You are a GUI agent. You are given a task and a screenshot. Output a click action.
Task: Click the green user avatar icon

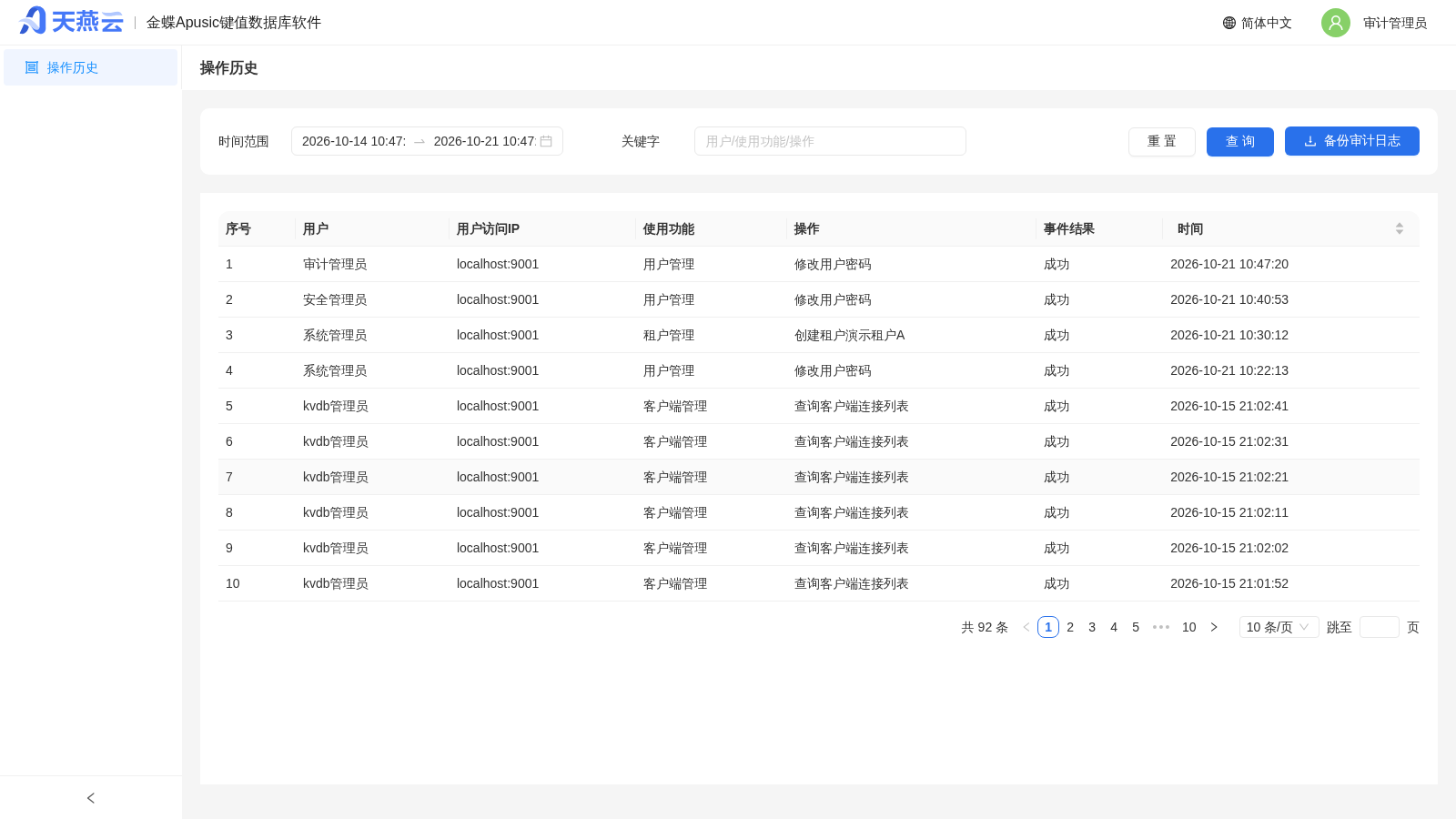click(x=1336, y=23)
